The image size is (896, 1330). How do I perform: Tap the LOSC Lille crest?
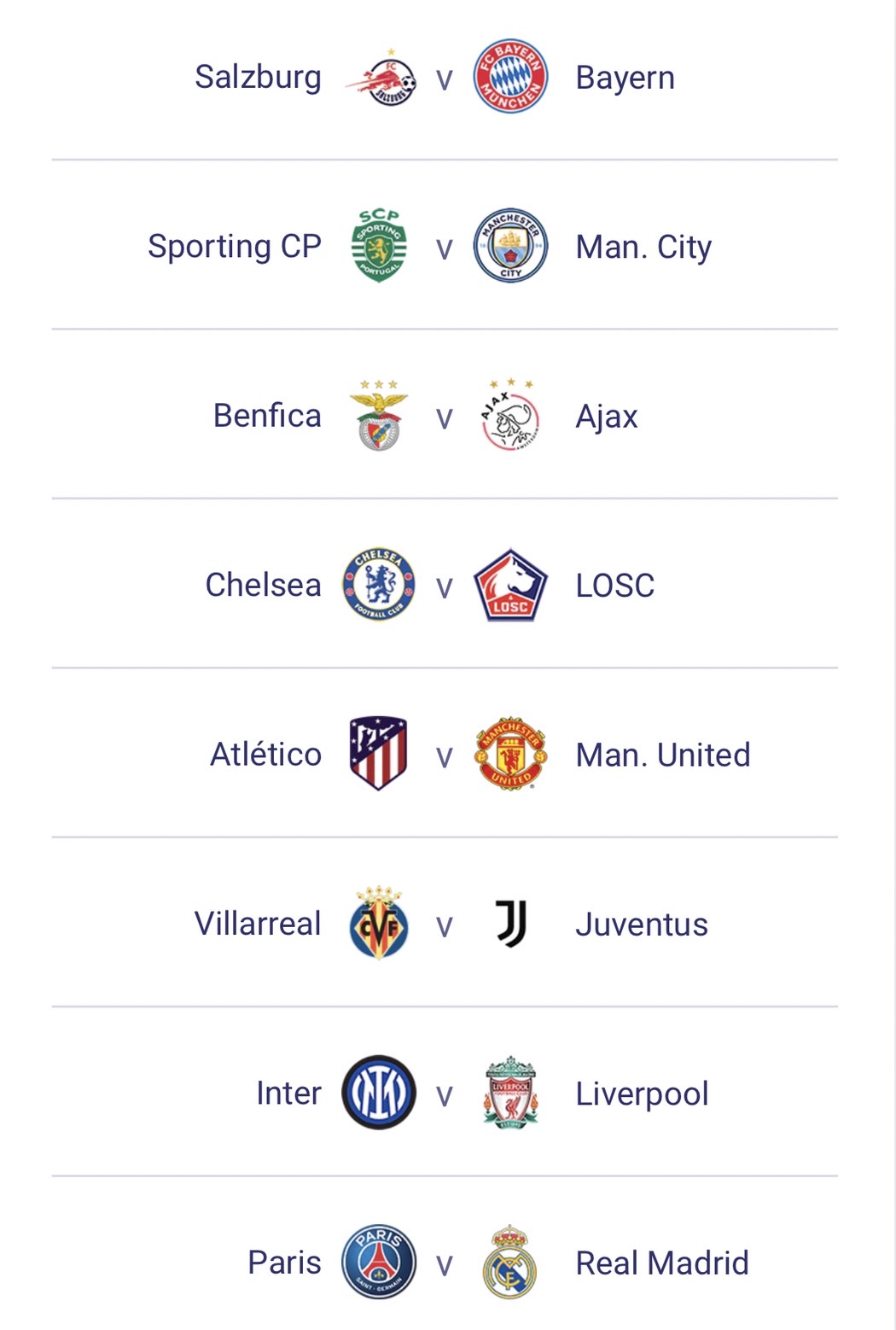coord(510,585)
